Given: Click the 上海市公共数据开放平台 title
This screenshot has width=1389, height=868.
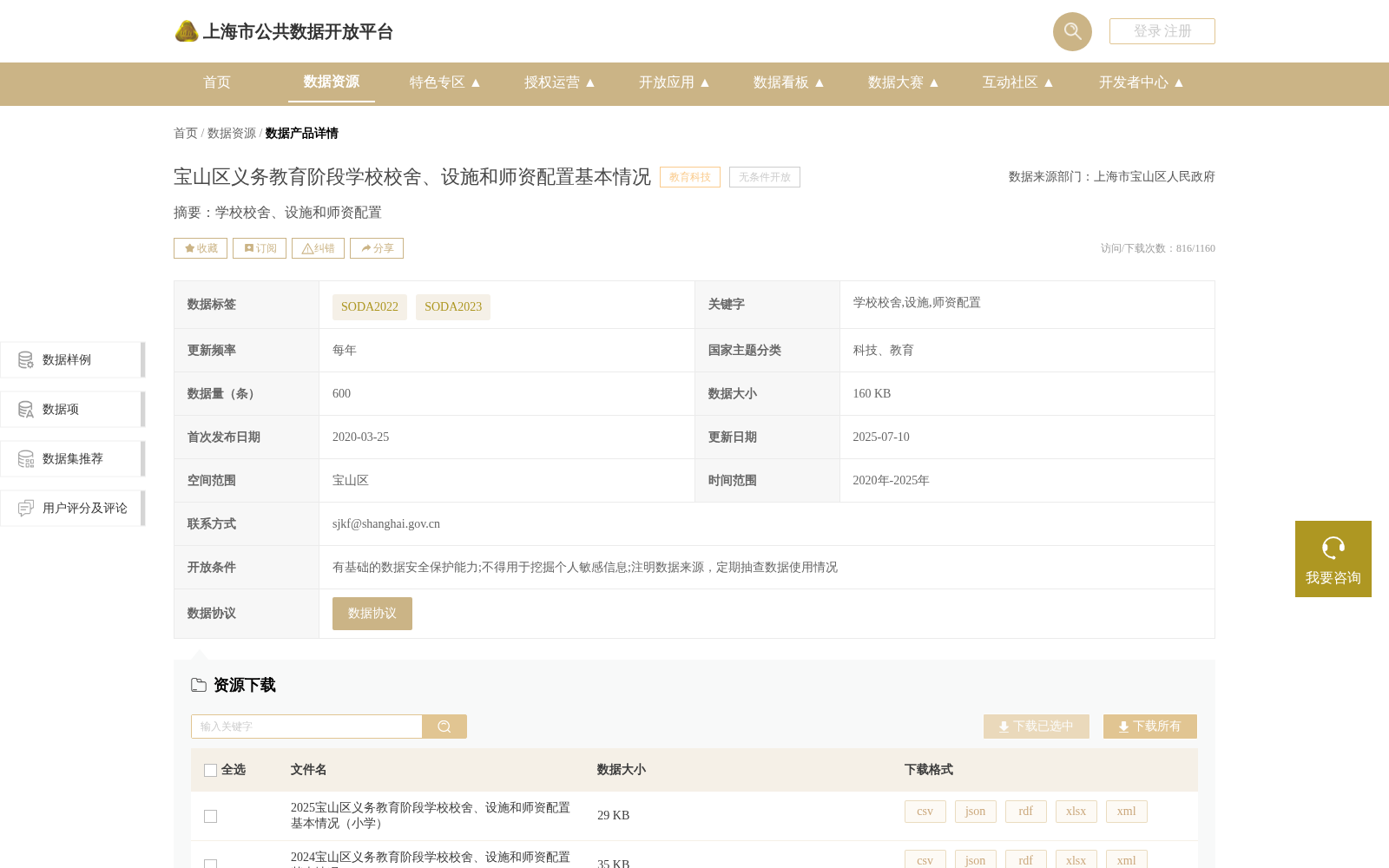Looking at the screenshot, I should point(298,32).
